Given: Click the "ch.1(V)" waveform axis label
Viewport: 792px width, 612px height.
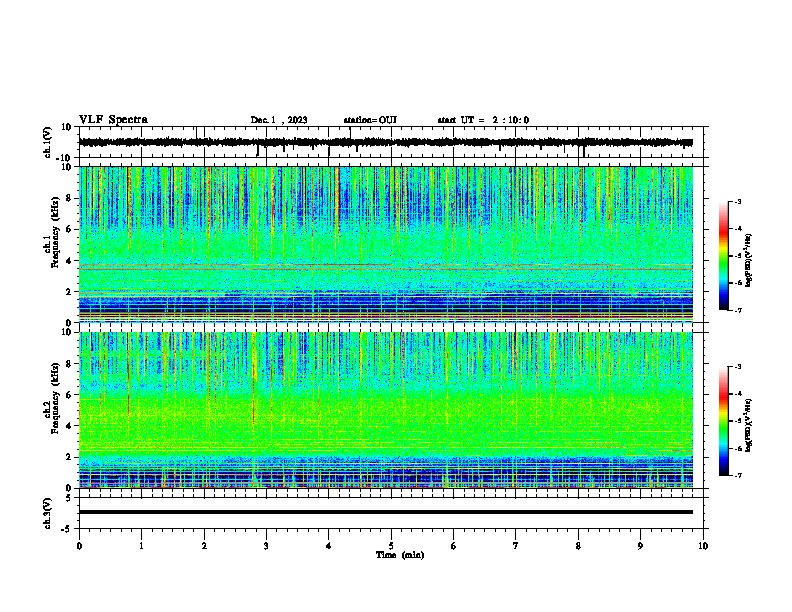Looking at the screenshot, I should coord(48,142).
